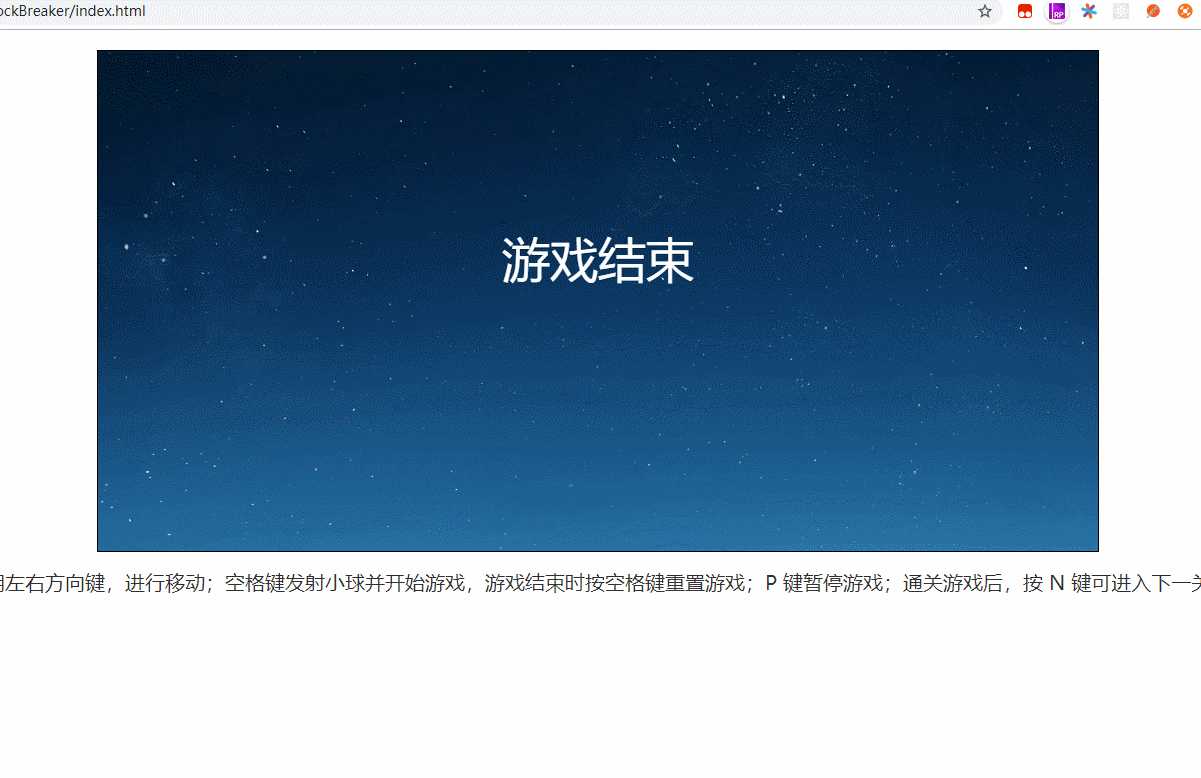
Task: Bookmark this page with the star icon
Action: (985, 11)
